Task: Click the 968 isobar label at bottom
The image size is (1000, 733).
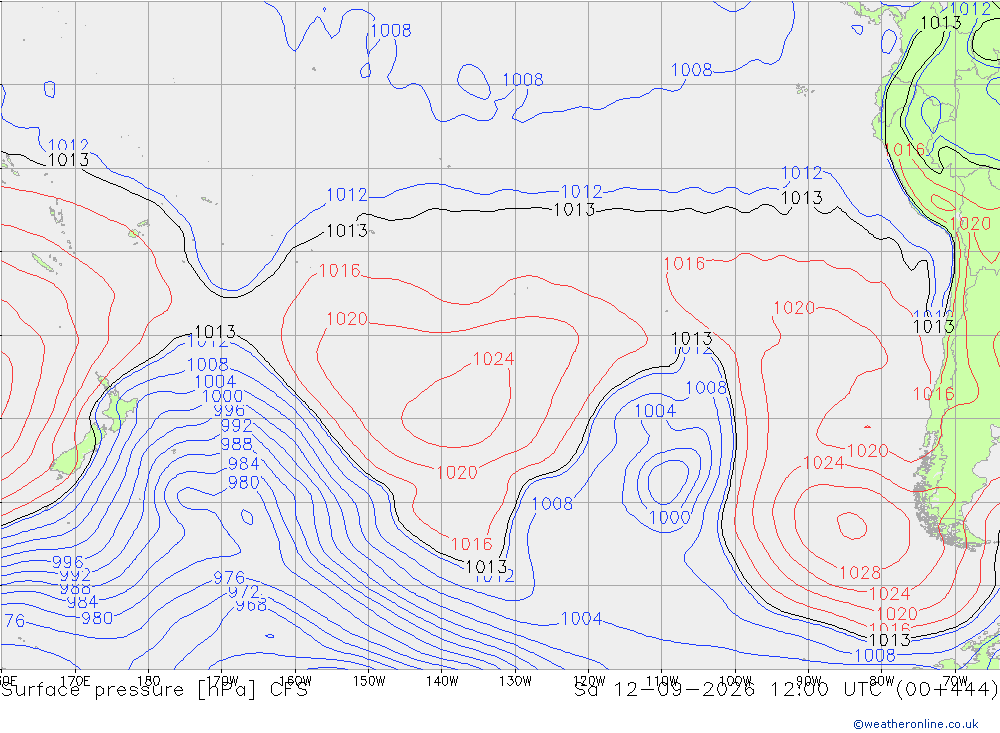Action: [251, 605]
